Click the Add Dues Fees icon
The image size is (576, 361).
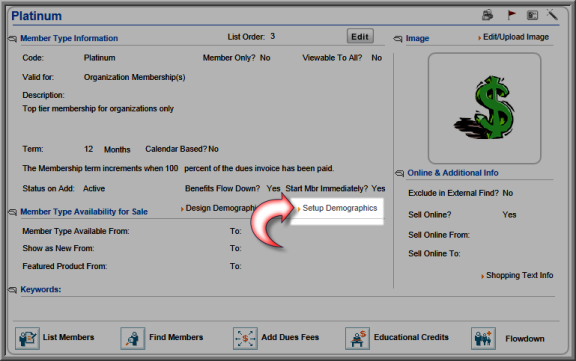[245, 338]
